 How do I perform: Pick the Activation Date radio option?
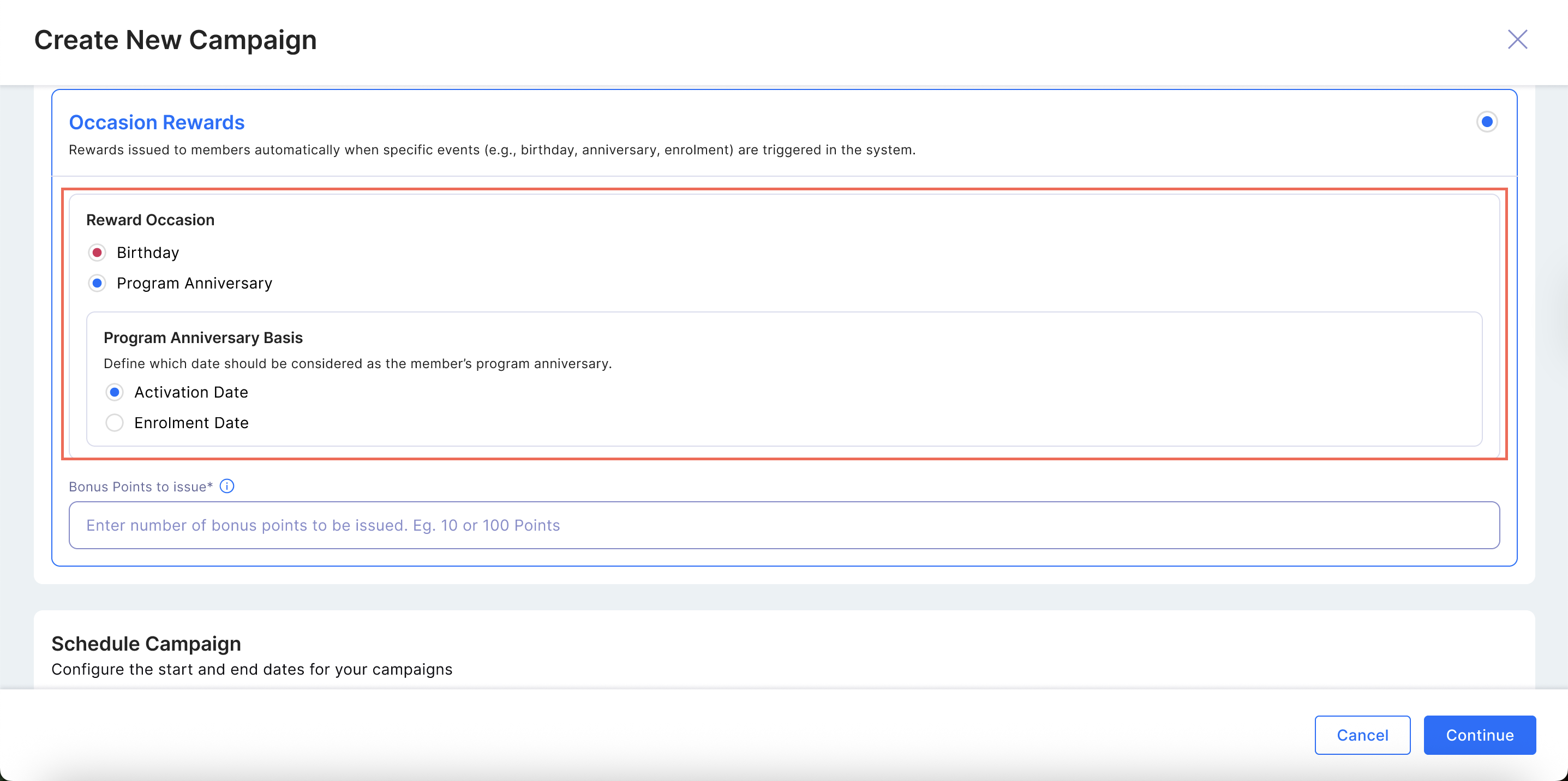click(x=115, y=392)
